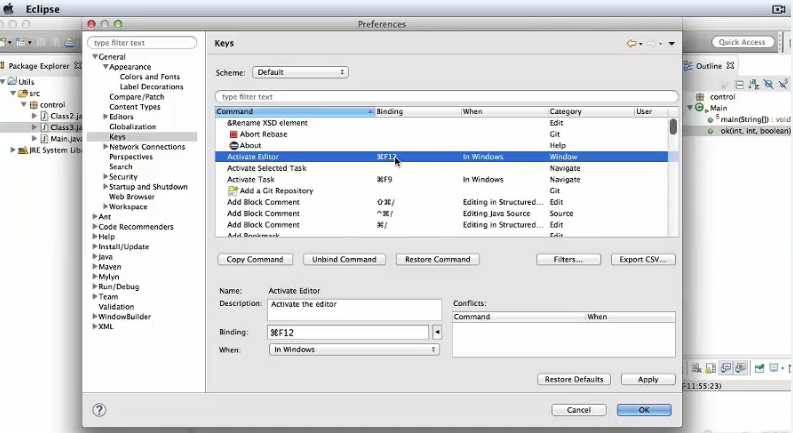This screenshot has width=793, height=433.
Task: Click the Binding input field
Action: pyautogui.click(x=348, y=332)
